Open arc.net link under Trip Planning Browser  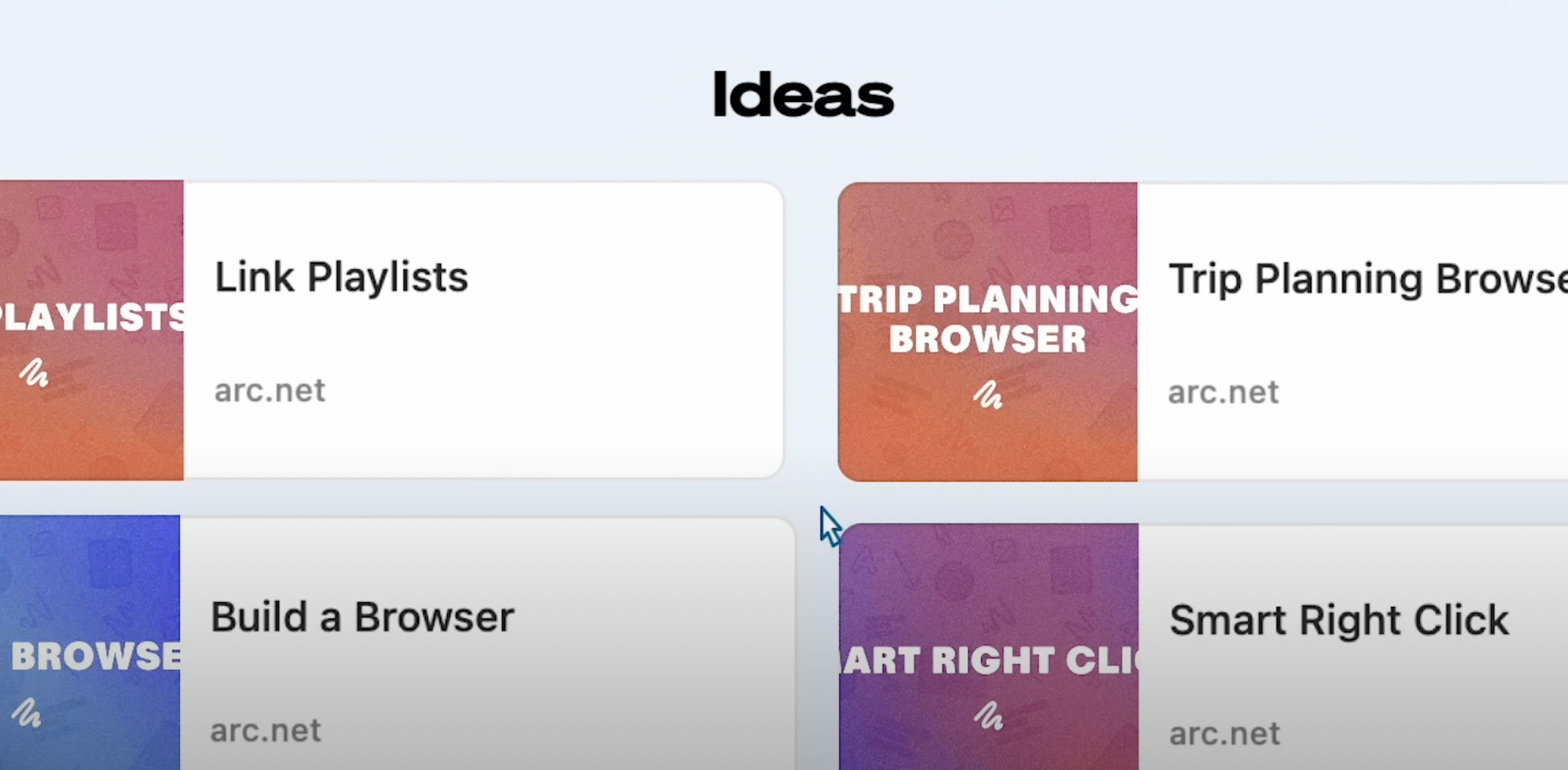pyautogui.click(x=1223, y=392)
